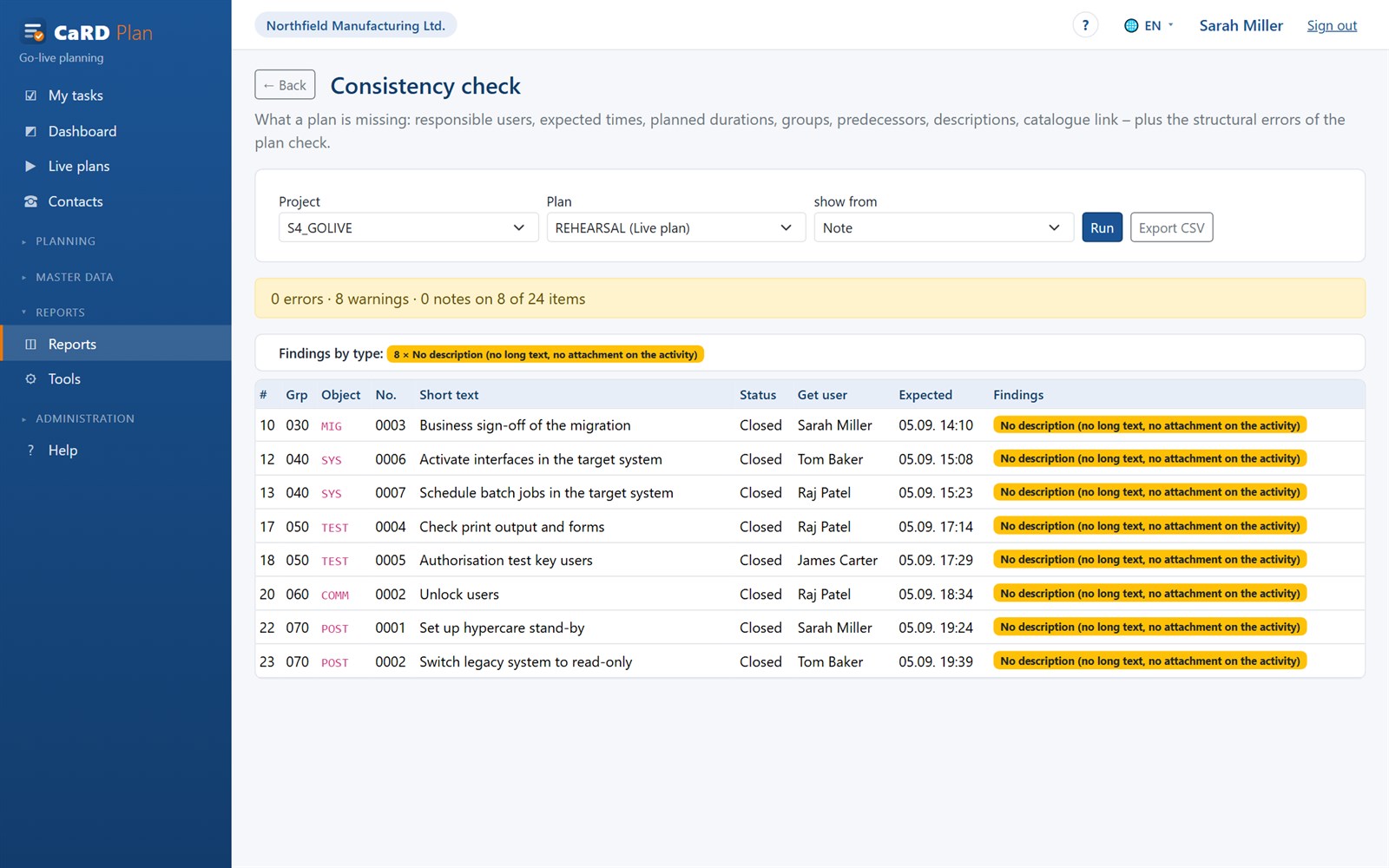Click the Expected column header
The height and width of the screenshot is (868, 1389).
click(925, 395)
